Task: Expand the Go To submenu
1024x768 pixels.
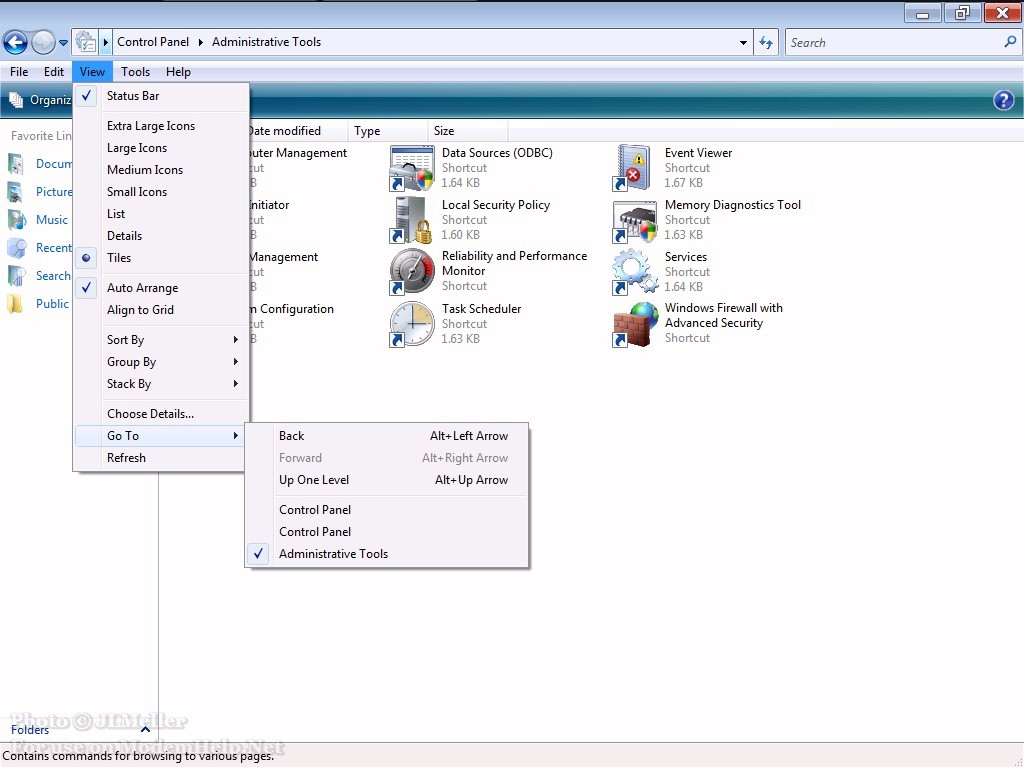Action: pos(162,436)
